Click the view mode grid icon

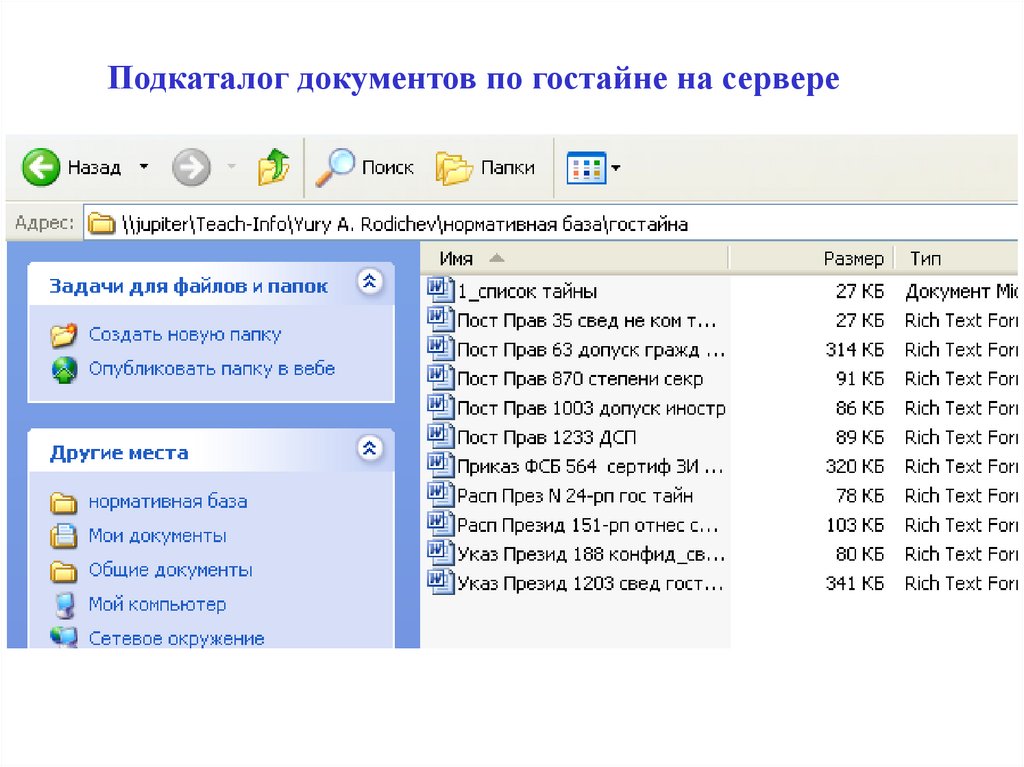(x=586, y=168)
